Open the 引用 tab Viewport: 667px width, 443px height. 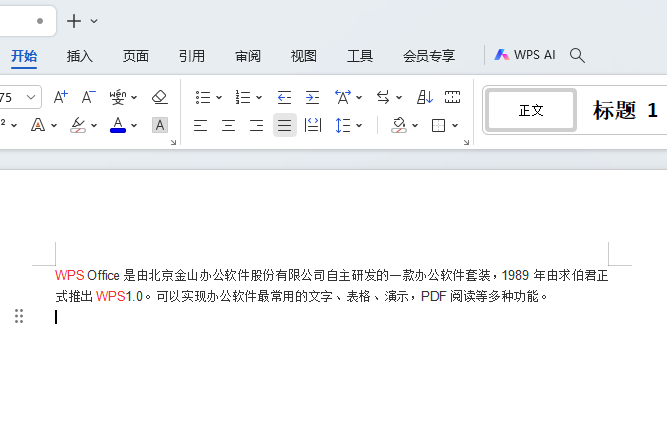click(x=191, y=56)
